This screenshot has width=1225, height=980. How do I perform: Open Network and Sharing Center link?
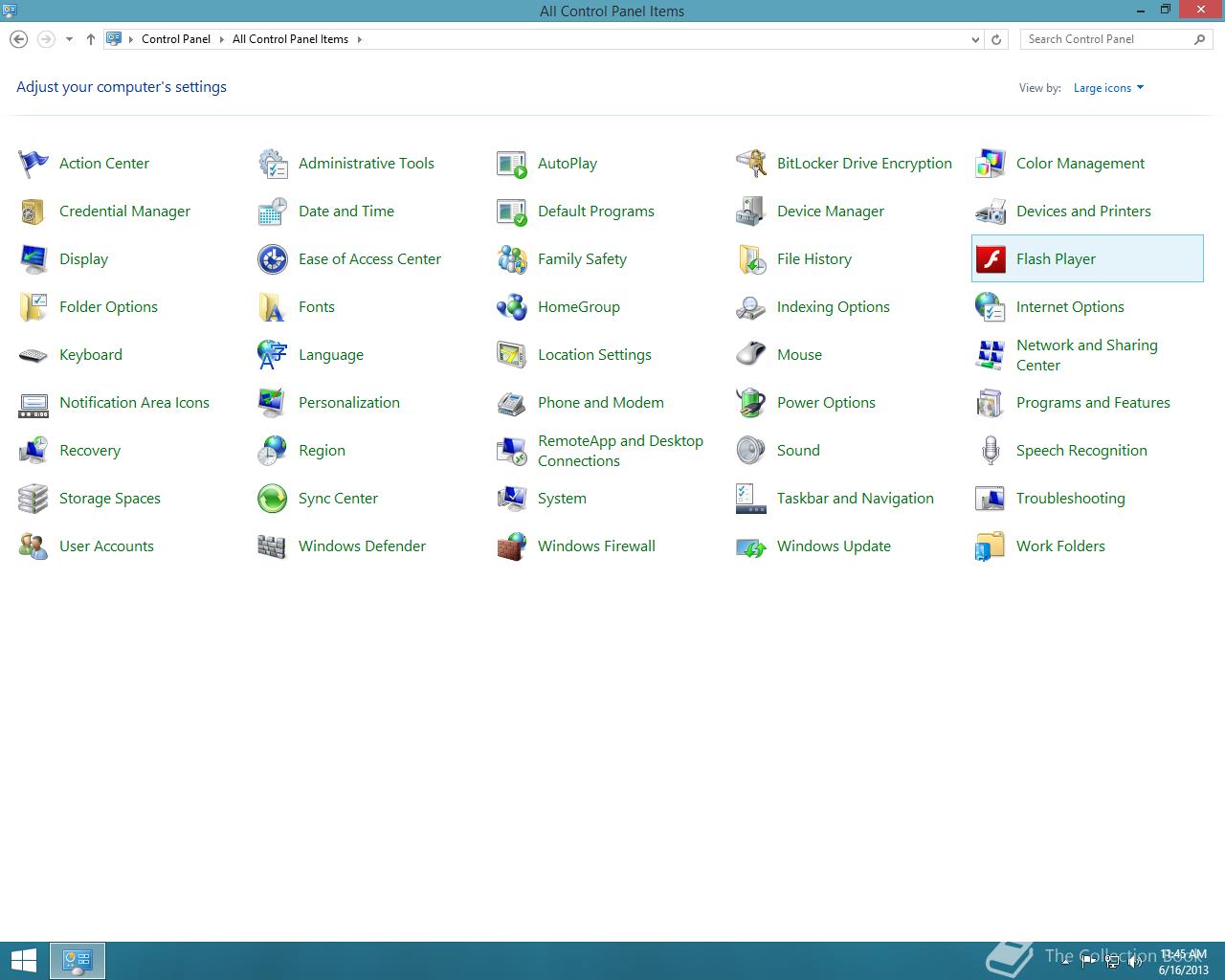coord(1087,355)
